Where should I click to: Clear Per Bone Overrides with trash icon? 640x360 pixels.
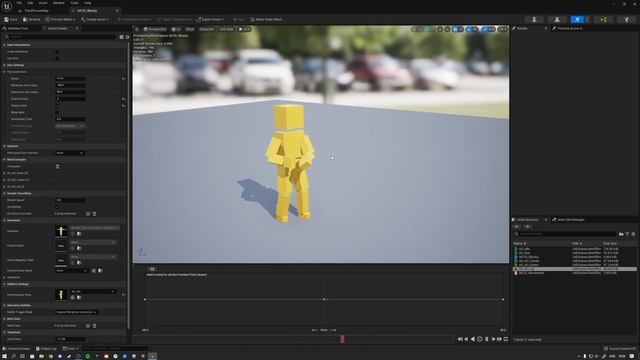click(x=94, y=213)
